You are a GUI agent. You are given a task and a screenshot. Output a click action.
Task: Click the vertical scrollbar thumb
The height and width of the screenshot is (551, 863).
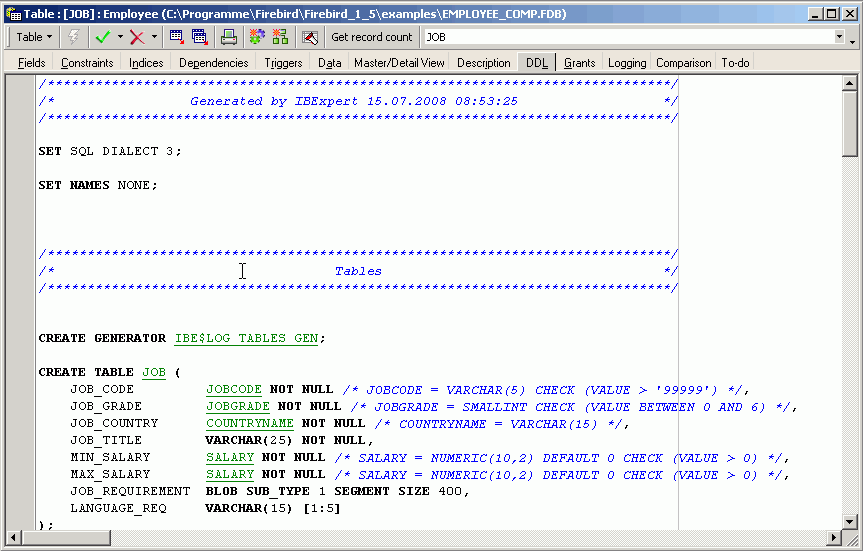click(849, 124)
